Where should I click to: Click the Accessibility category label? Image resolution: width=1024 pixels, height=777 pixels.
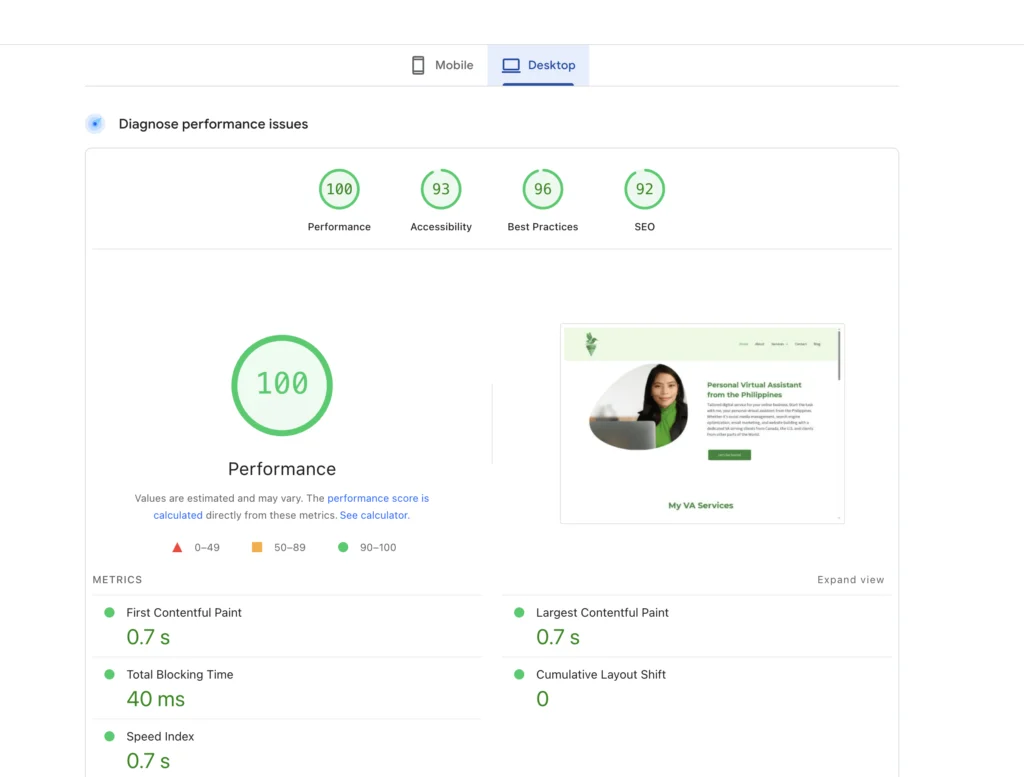pyautogui.click(x=441, y=227)
